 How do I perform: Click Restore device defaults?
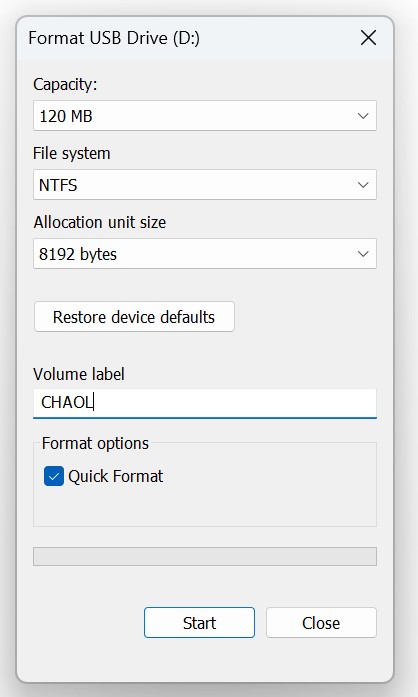coord(134,316)
